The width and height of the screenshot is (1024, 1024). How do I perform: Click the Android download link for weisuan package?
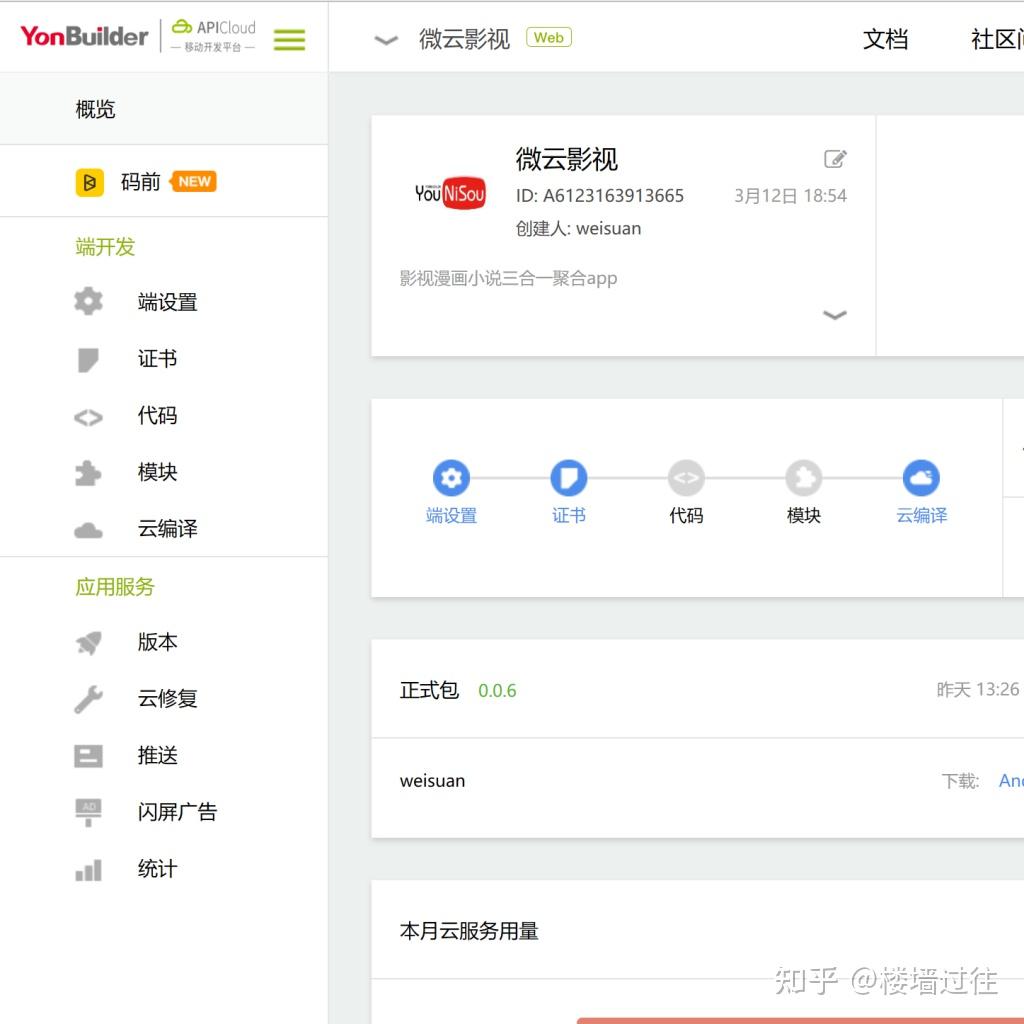coord(1012,780)
